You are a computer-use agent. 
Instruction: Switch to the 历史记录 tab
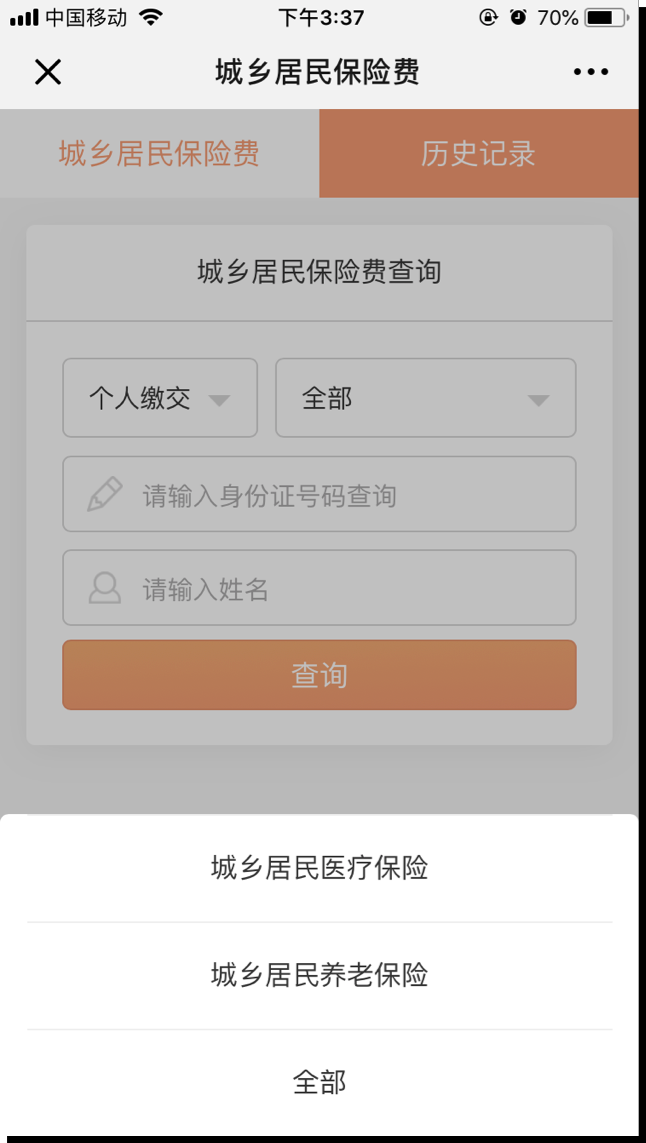(x=478, y=154)
